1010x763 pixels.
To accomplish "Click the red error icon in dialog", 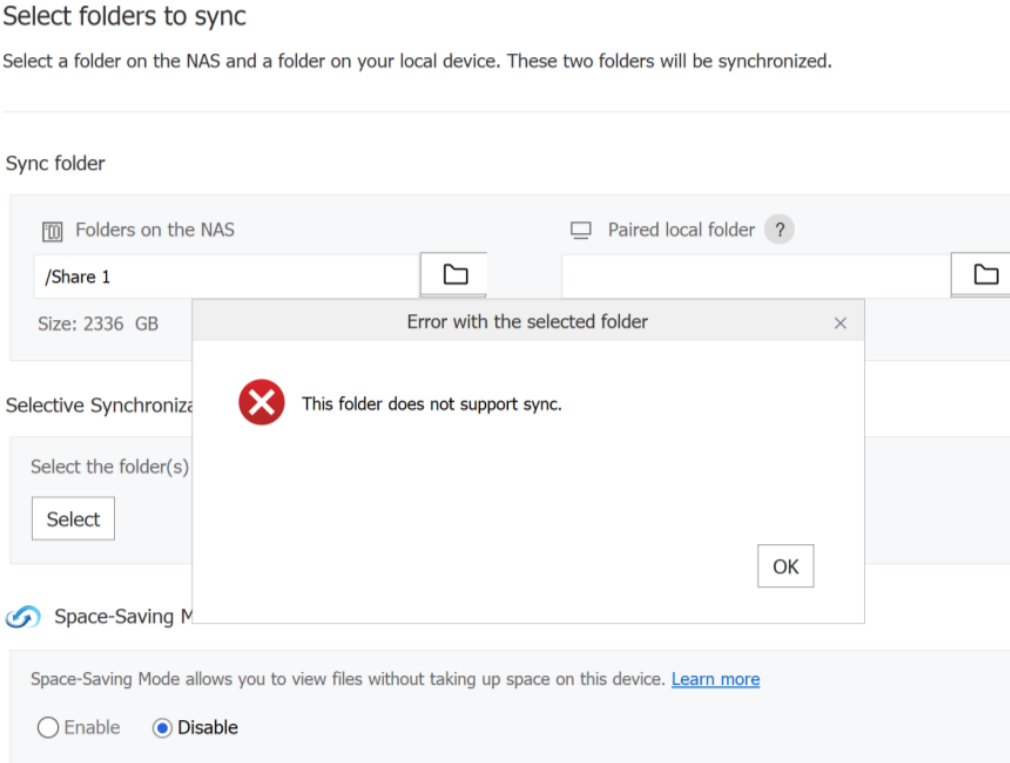I will (x=261, y=404).
